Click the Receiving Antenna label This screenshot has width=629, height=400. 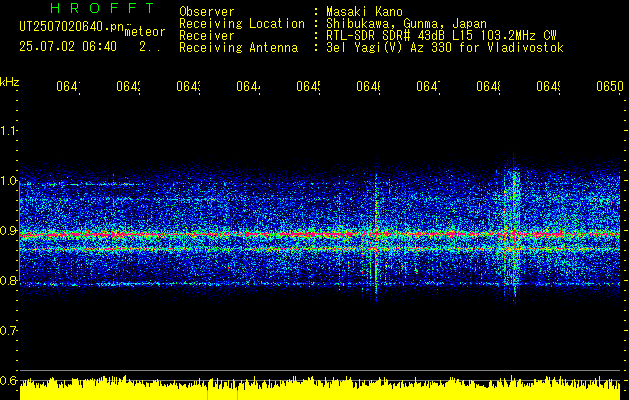[239, 48]
